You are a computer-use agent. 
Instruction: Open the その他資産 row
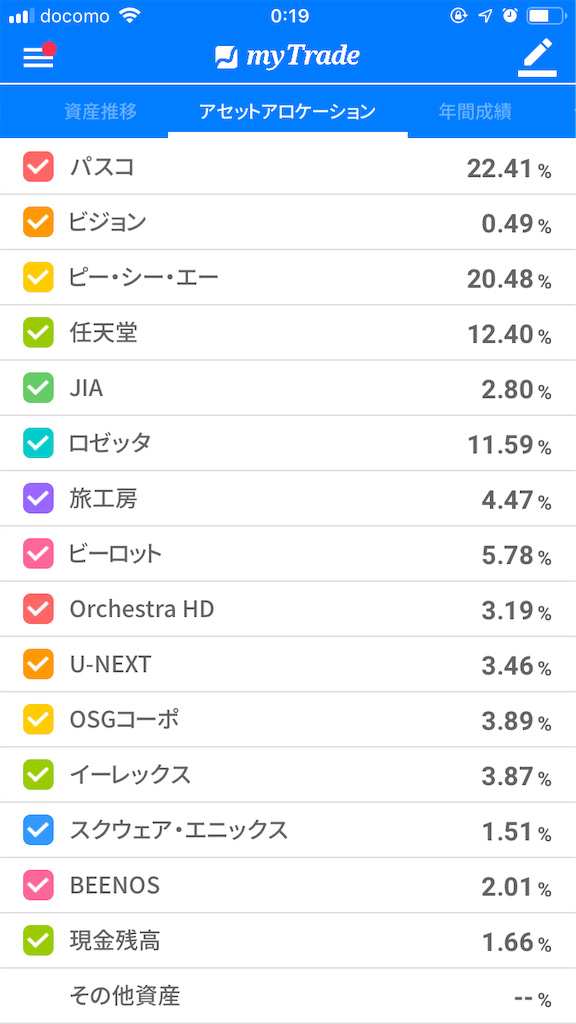point(288,996)
